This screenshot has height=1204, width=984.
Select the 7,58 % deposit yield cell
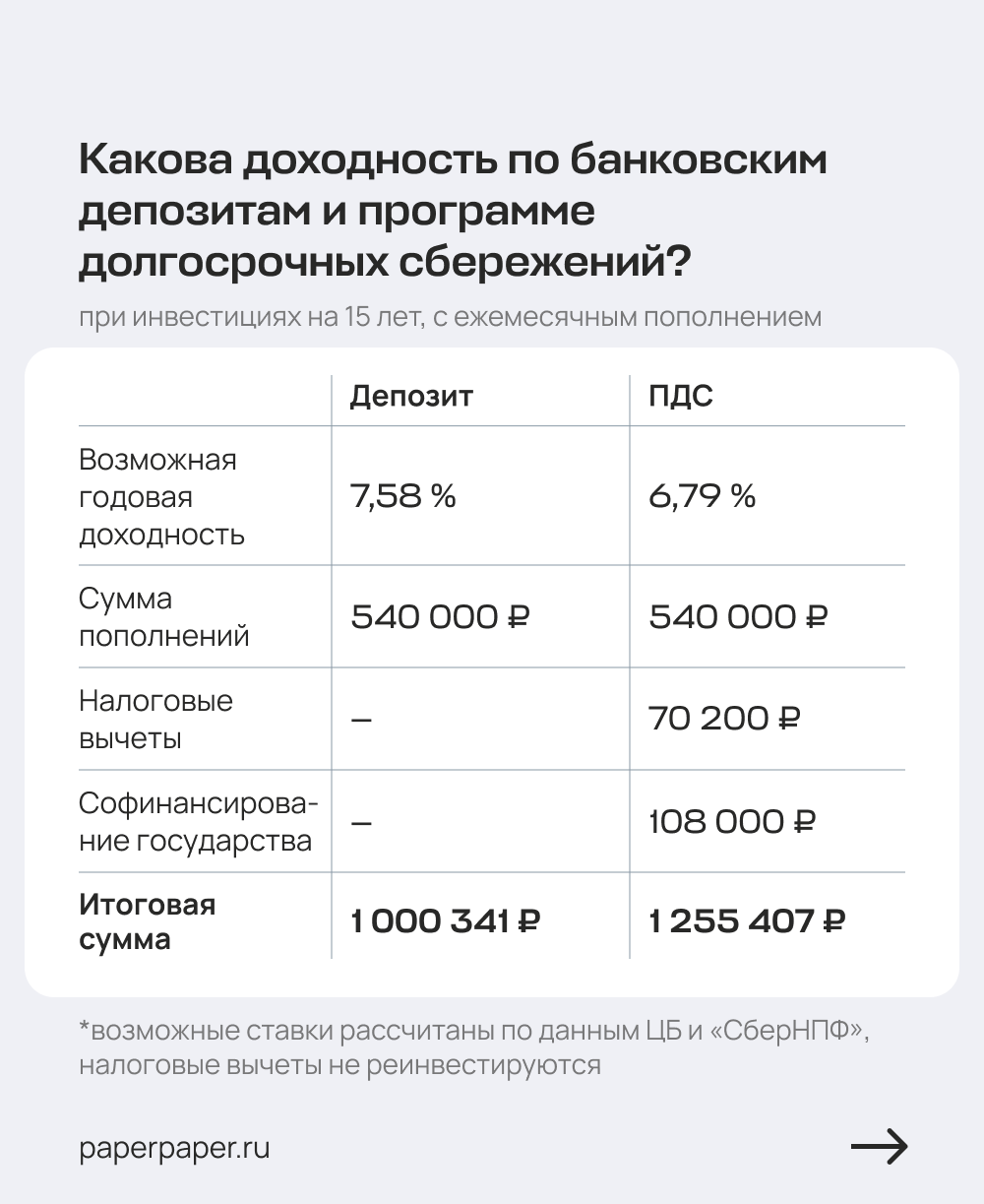(403, 495)
